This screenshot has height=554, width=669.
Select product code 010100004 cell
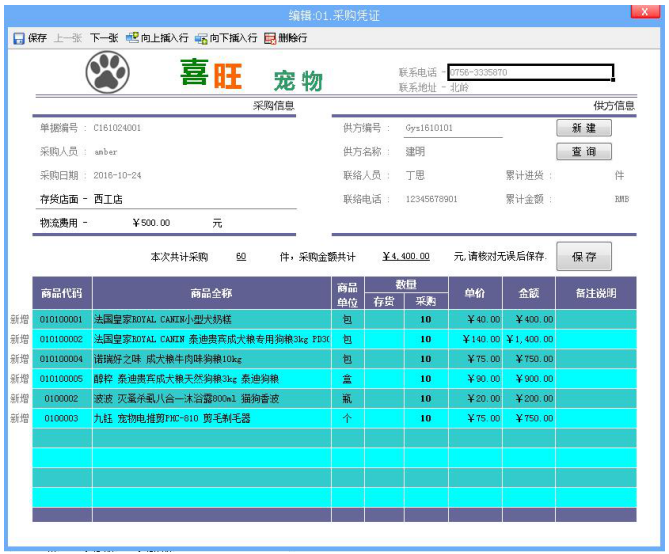click(x=62, y=359)
